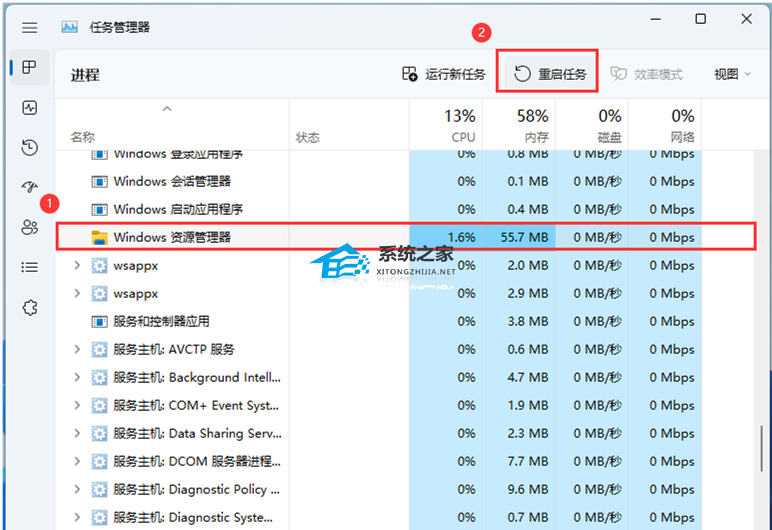Click the Windows 启动应用程序 process icon

pos(99,210)
